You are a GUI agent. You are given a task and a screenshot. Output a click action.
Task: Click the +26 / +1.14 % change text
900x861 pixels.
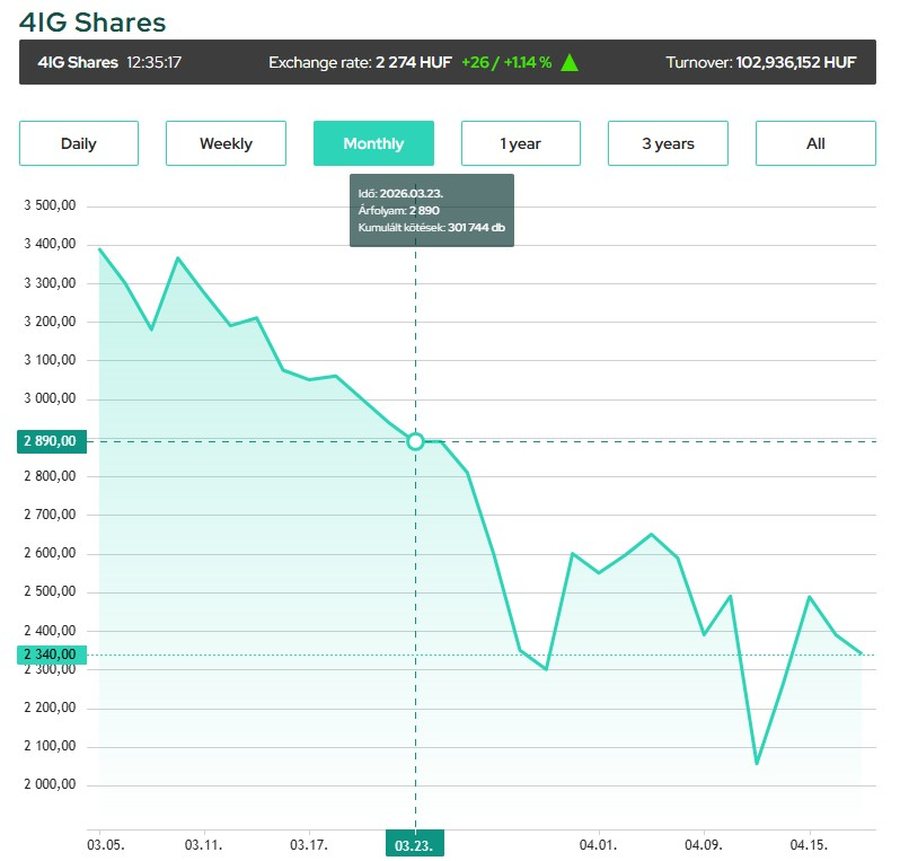click(506, 62)
